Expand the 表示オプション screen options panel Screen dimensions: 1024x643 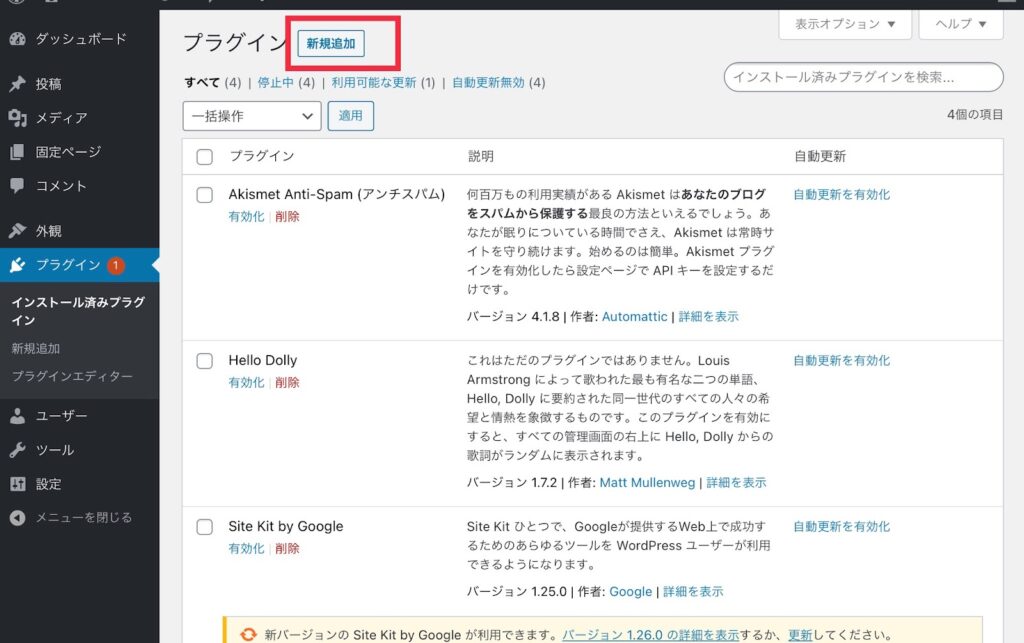coord(844,24)
